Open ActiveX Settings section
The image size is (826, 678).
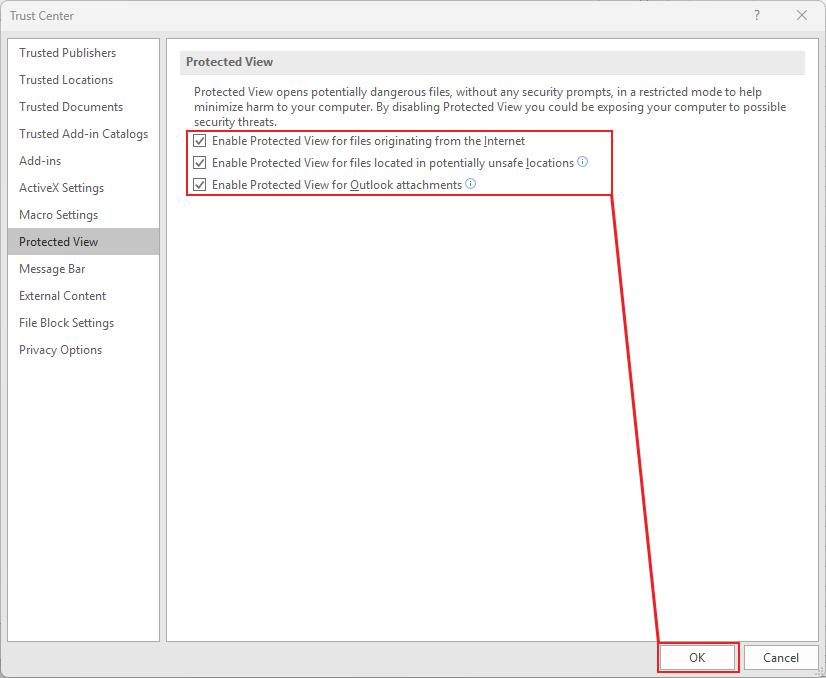[x=84, y=188]
